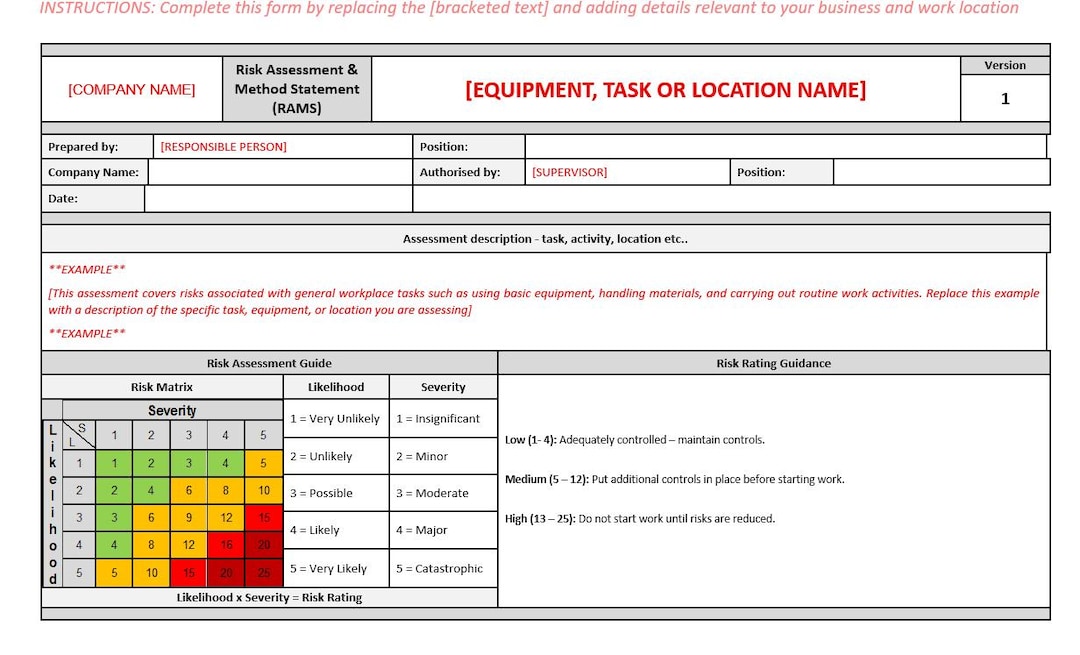Click the orange 8 cell in likelihood row 4
The height and width of the screenshot is (655, 1080).
click(152, 545)
